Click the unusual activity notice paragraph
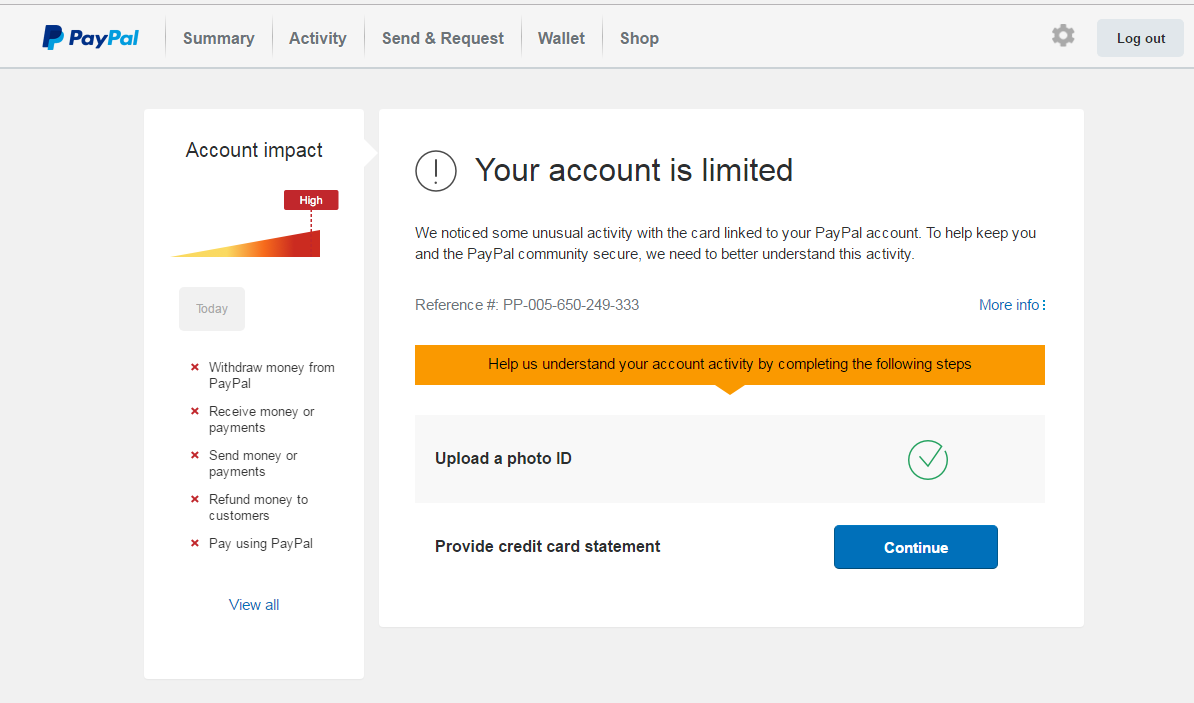This screenshot has height=703, width=1194. (726, 244)
